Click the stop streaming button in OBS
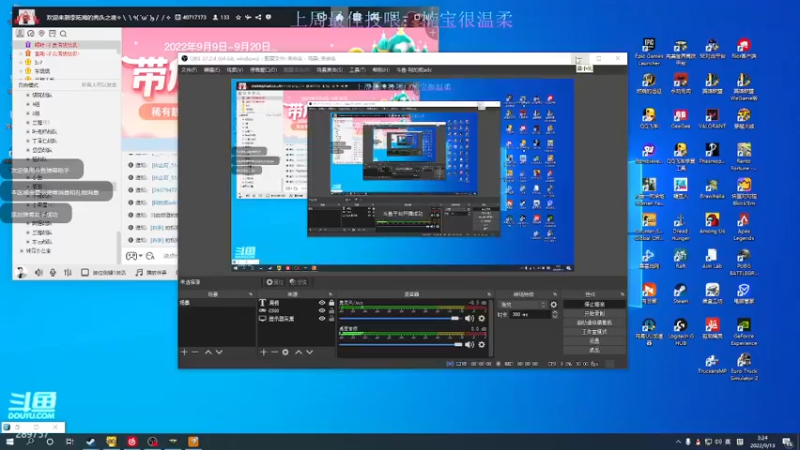The height and width of the screenshot is (450, 800). [594, 304]
